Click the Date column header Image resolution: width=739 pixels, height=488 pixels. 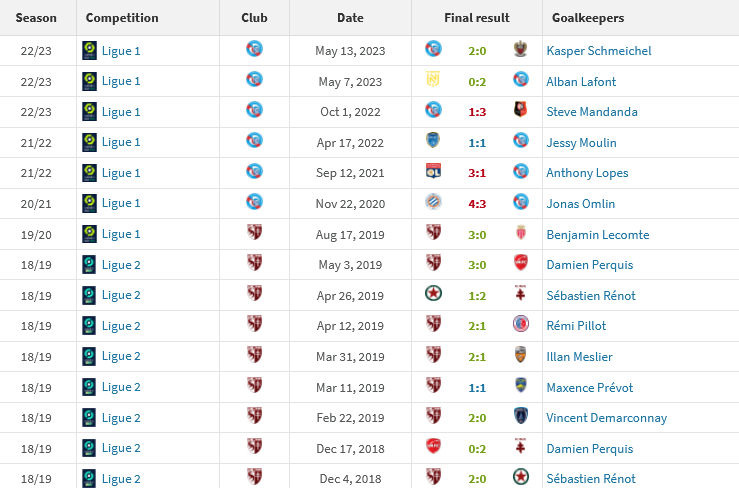[350, 18]
